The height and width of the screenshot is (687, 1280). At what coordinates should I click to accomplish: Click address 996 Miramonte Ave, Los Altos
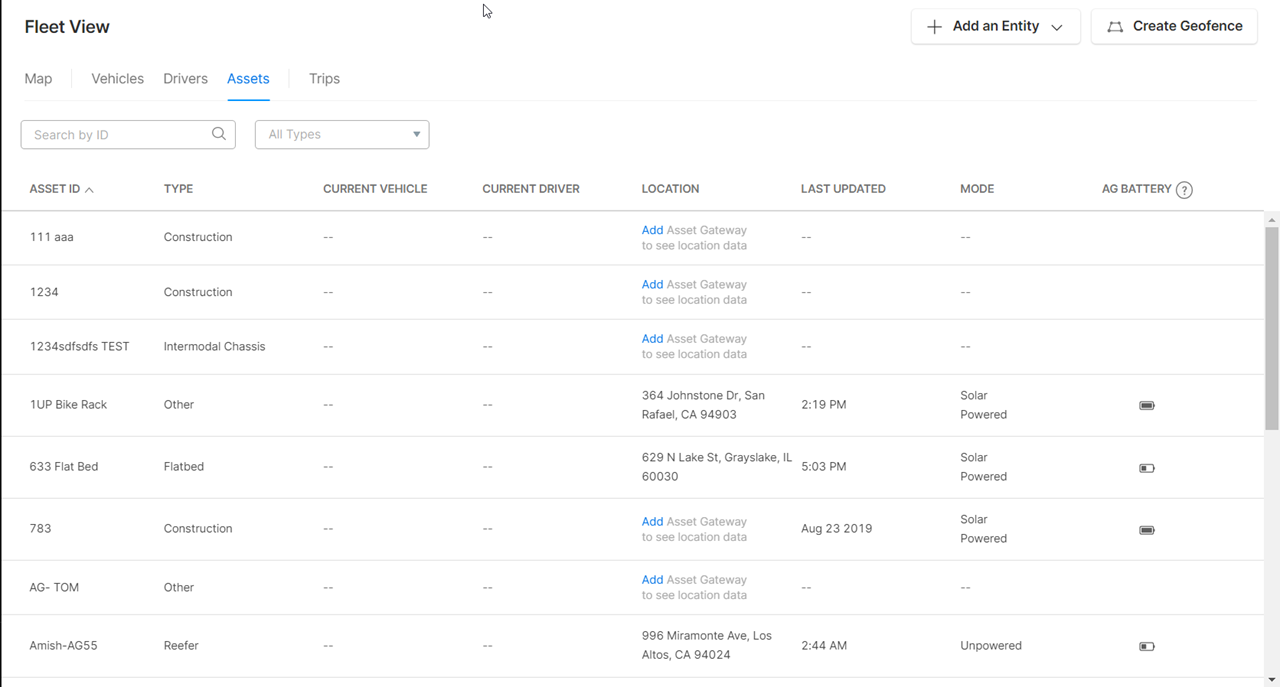707,645
